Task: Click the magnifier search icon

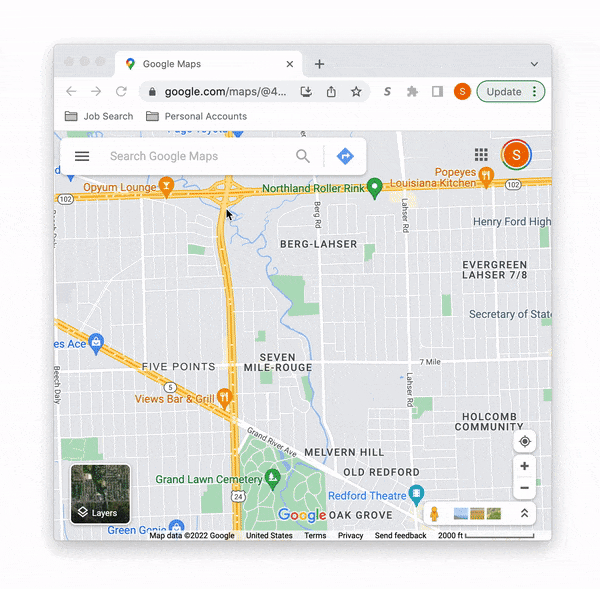Action: tap(303, 156)
